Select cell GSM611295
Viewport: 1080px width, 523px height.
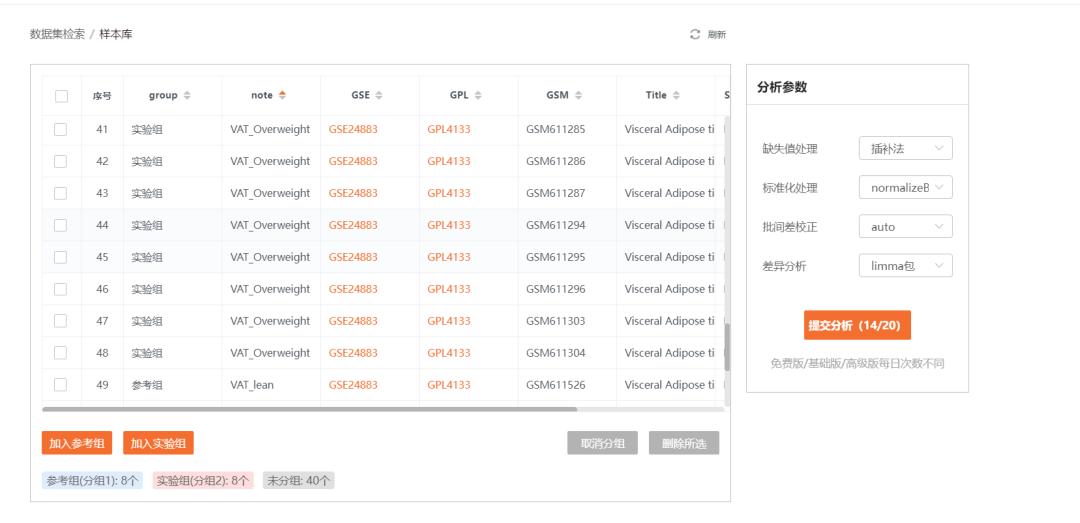555,257
